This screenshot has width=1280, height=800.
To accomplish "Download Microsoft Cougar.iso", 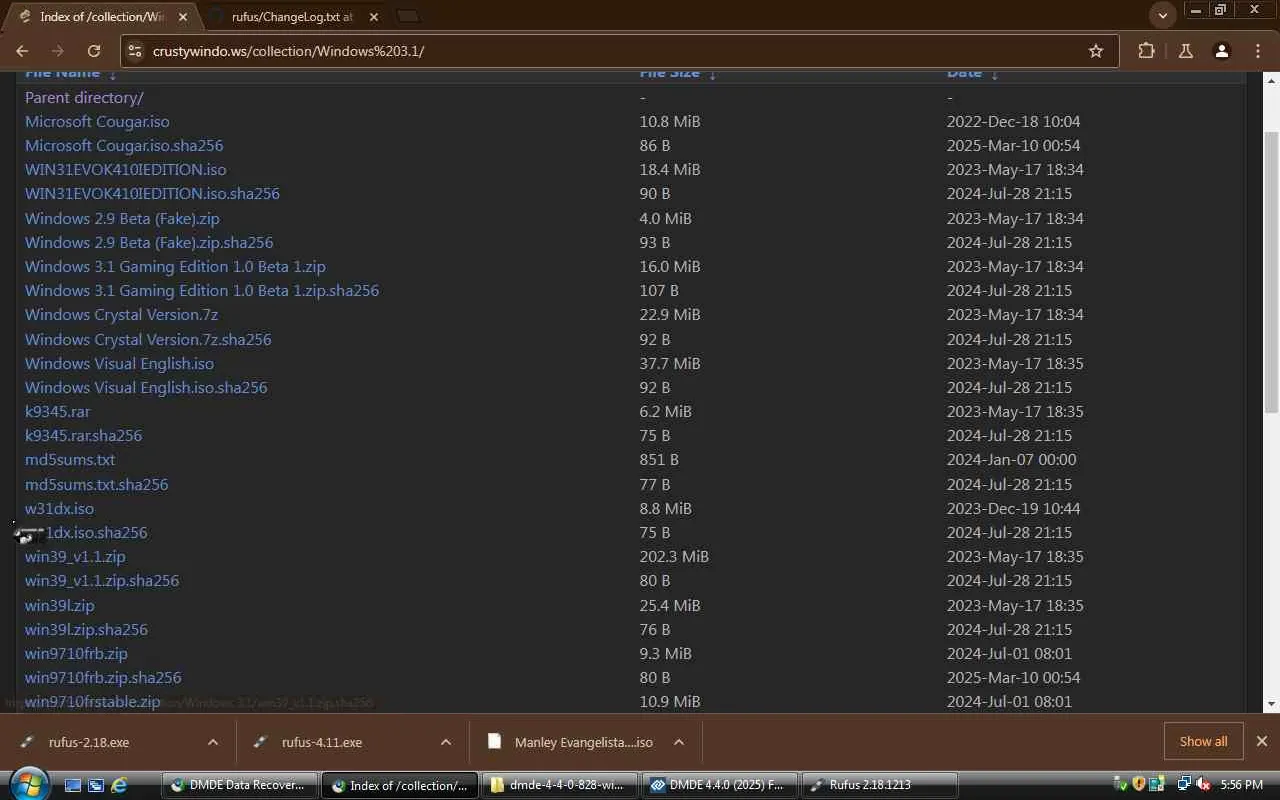I will 97,121.
